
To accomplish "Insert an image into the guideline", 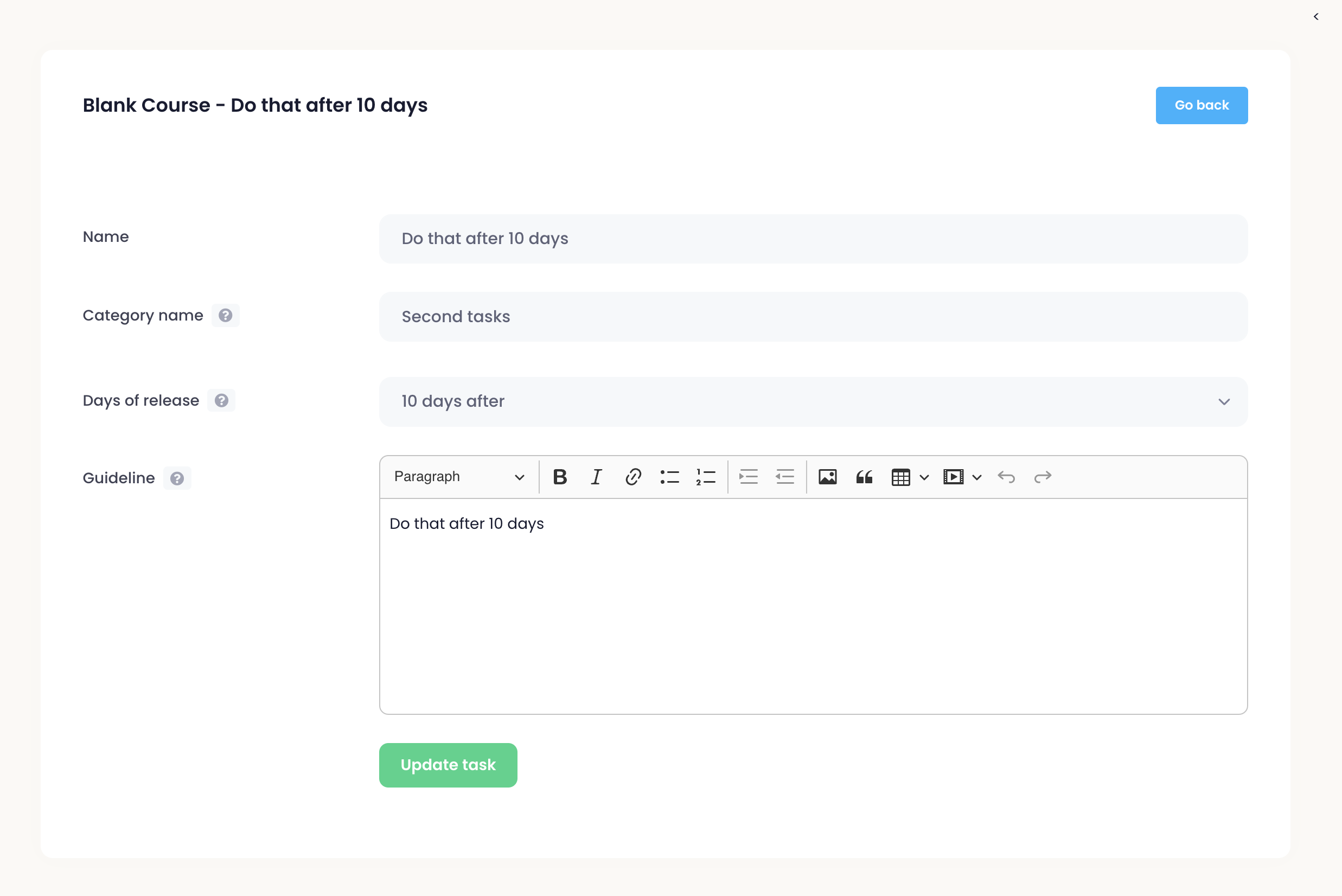I will point(827,477).
